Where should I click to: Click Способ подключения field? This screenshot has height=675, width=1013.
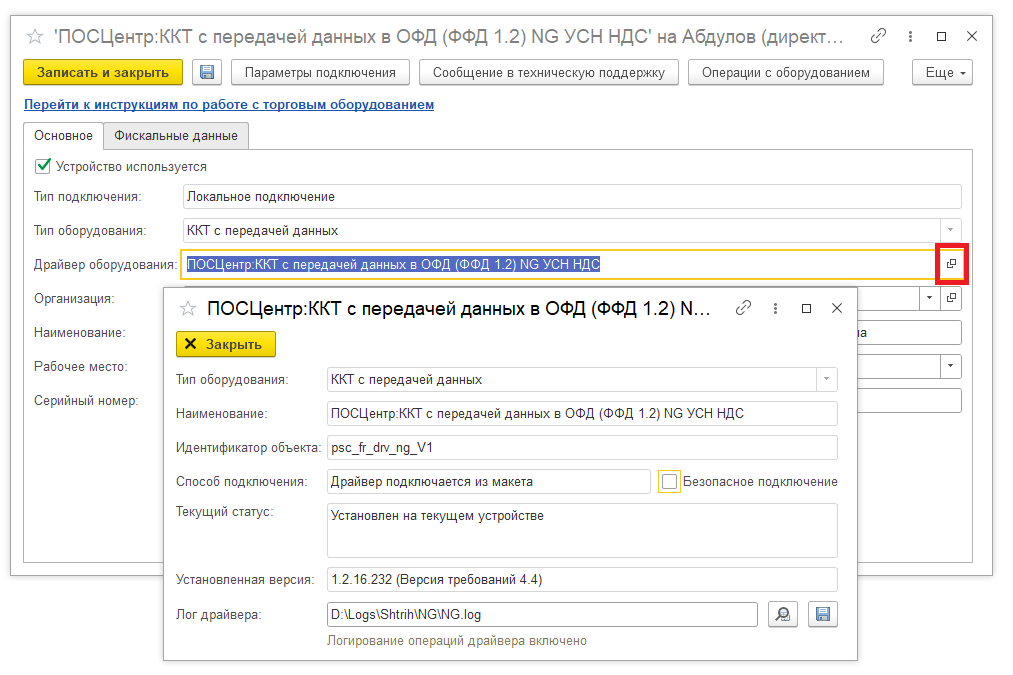point(488,482)
